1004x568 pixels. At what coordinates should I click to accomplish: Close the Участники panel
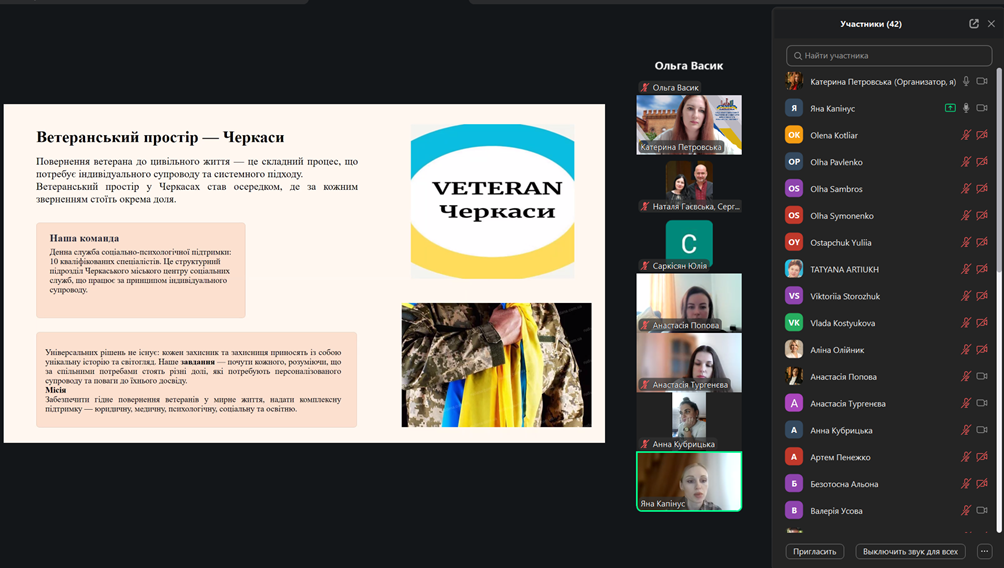pyautogui.click(x=991, y=24)
